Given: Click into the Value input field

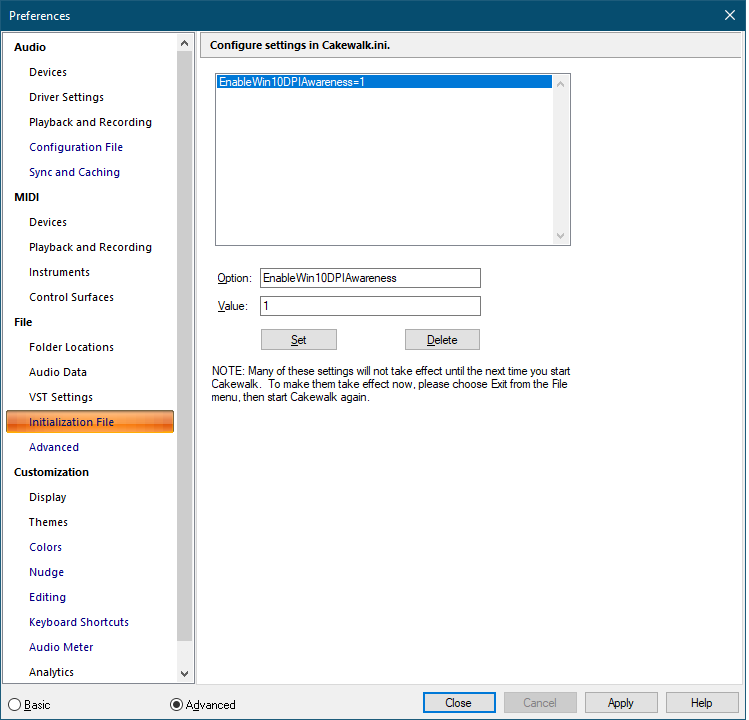Looking at the screenshot, I should coord(370,306).
